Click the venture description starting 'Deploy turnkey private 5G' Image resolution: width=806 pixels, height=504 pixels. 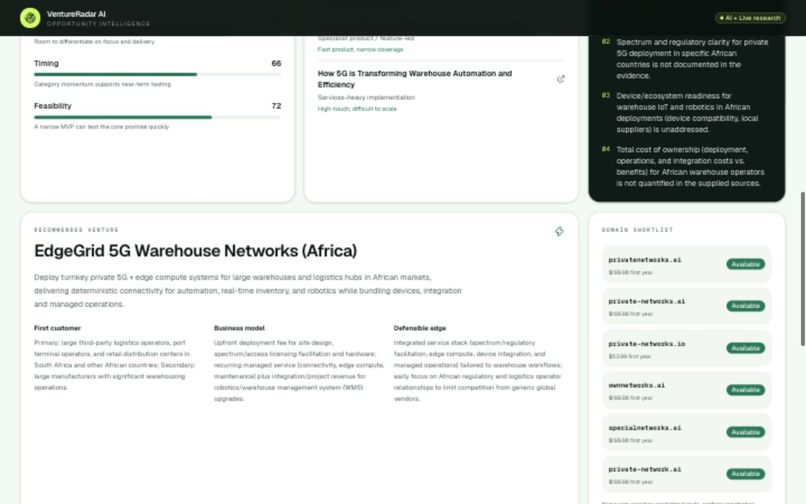coord(248,291)
